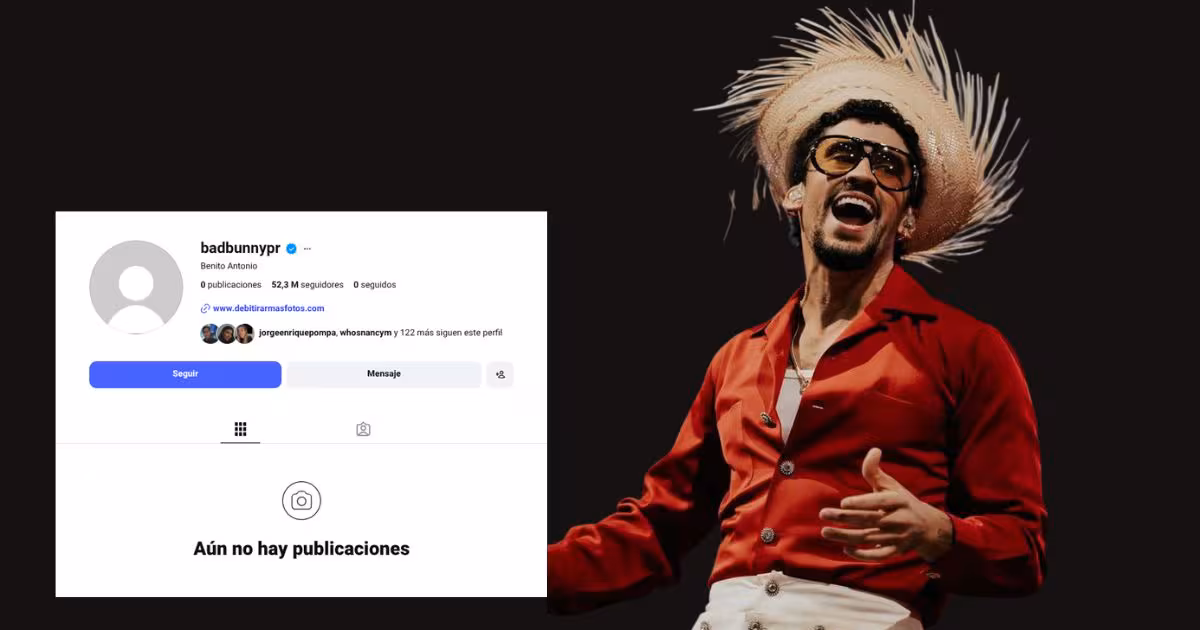Click the link icon beside the website URL
Screen dimensions: 1200x630
pos(206,308)
